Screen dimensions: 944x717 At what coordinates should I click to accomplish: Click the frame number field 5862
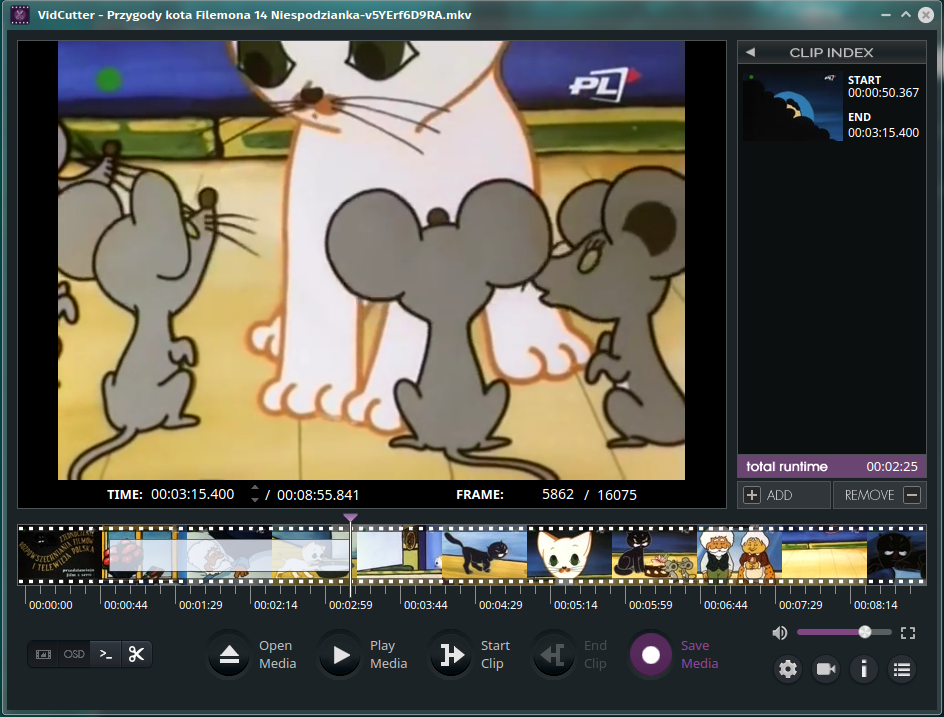(557, 494)
